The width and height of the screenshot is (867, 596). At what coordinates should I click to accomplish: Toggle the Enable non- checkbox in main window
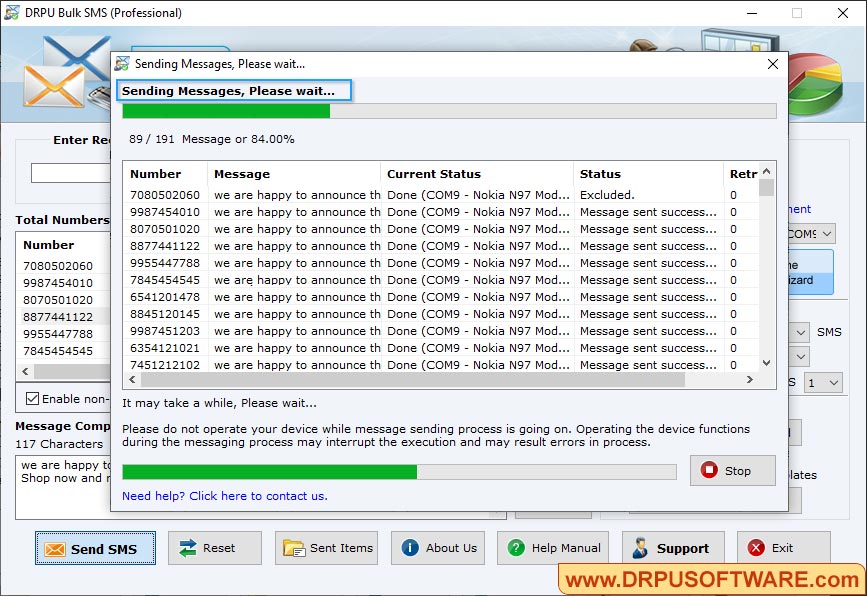(33, 399)
